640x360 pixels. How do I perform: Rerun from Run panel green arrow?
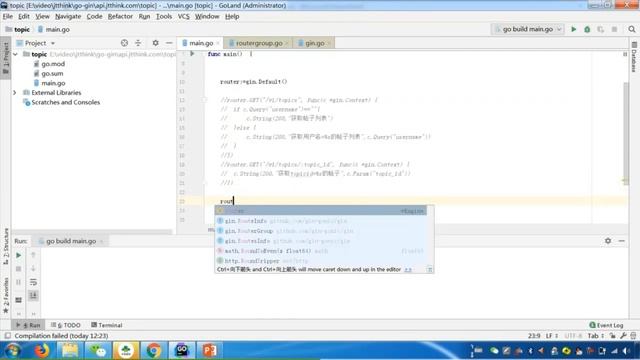[18, 255]
